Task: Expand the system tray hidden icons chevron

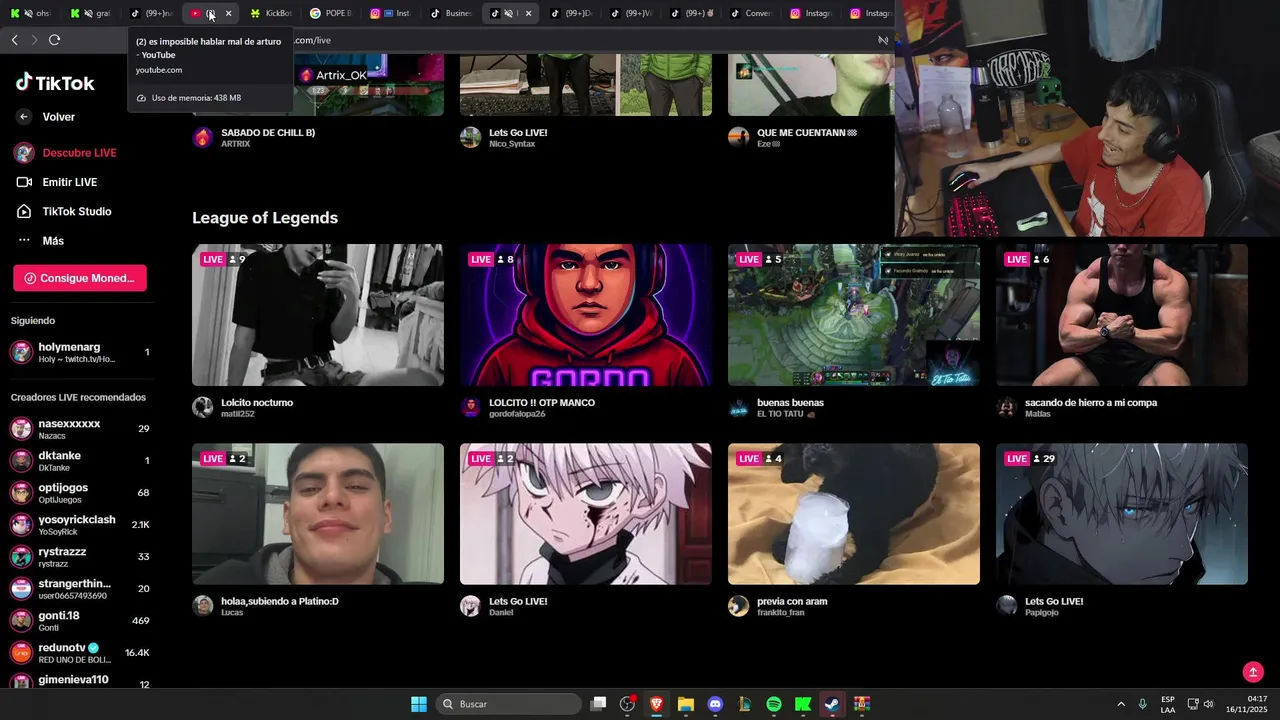Action: (1121, 704)
